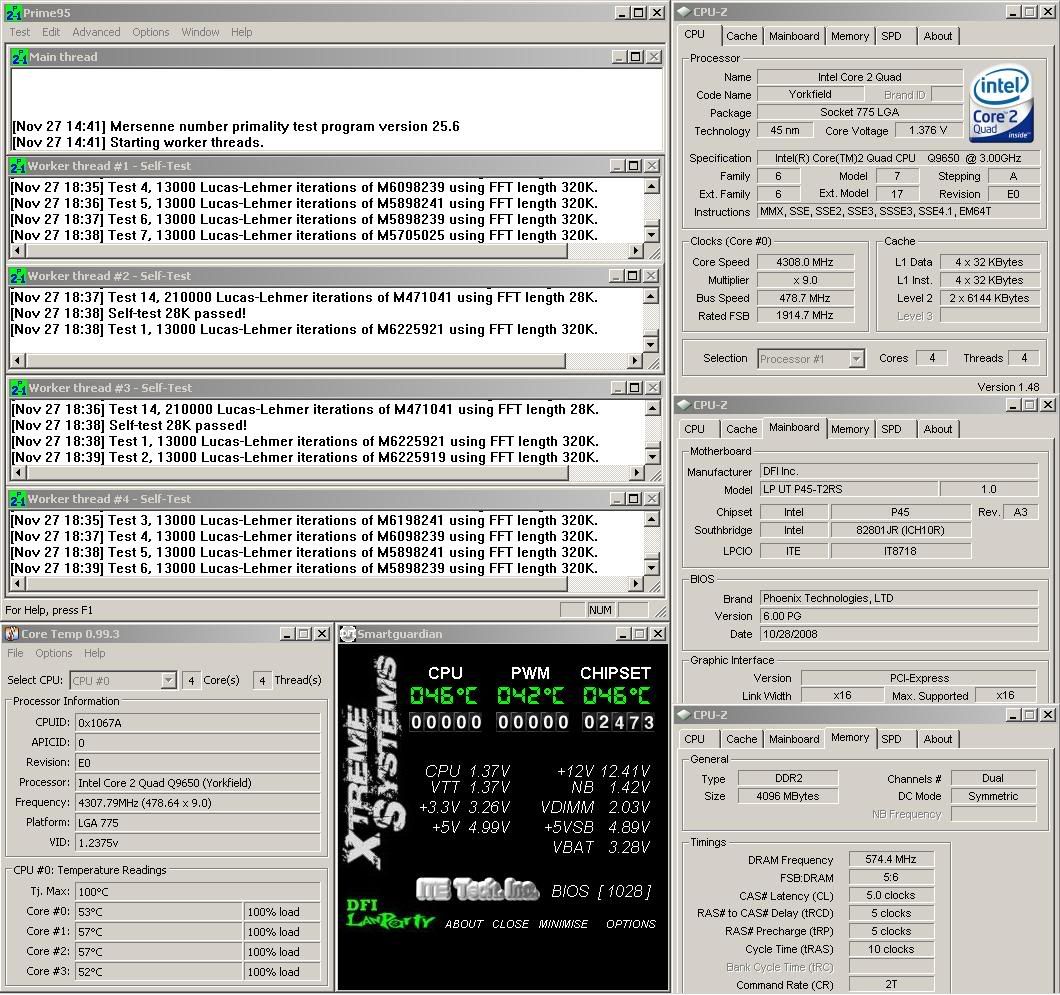Click Worker thread #3 window icon

pyautogui.click(x=18, y=388)
